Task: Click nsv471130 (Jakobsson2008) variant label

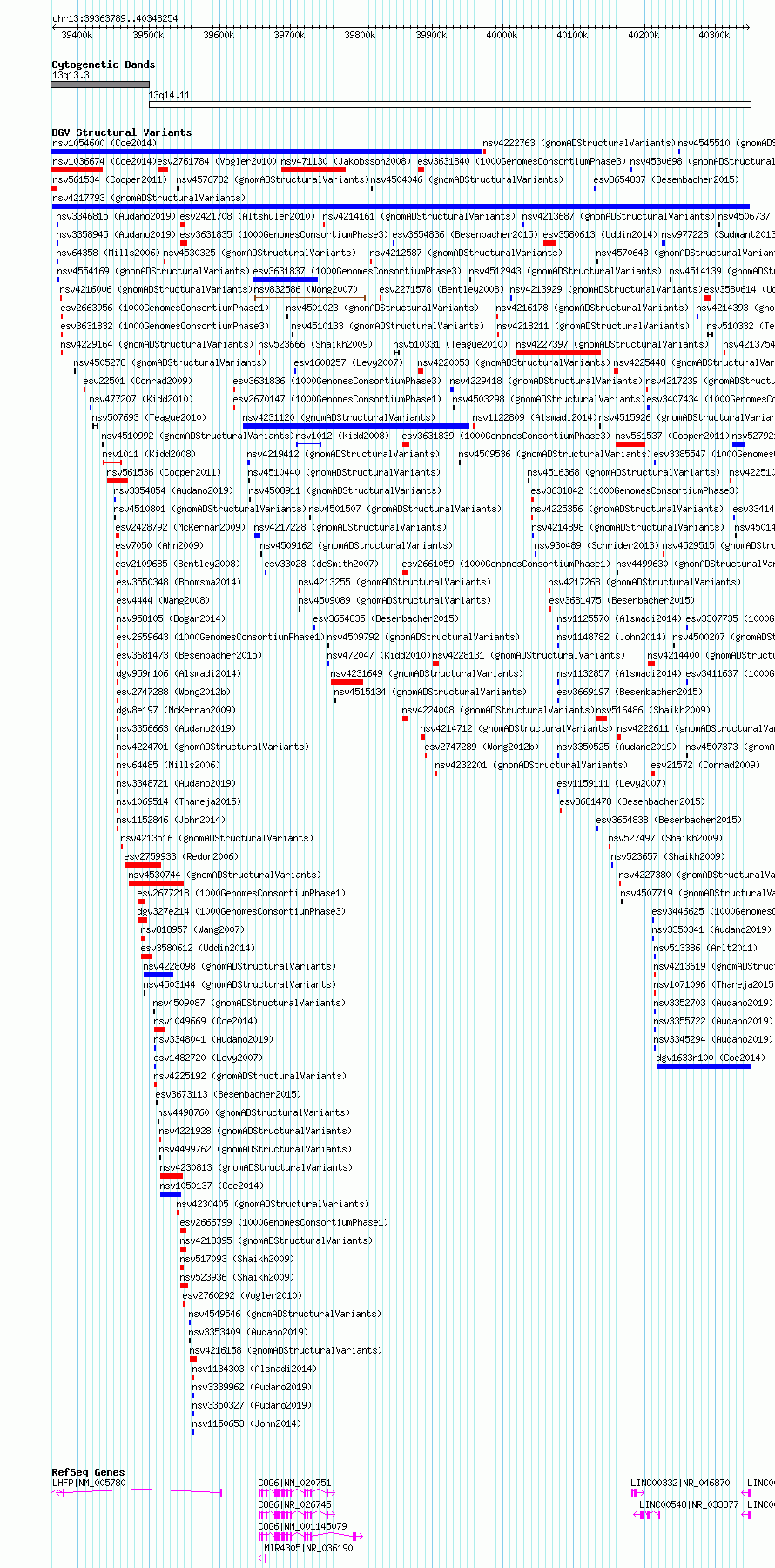Action: click(346, 161)
